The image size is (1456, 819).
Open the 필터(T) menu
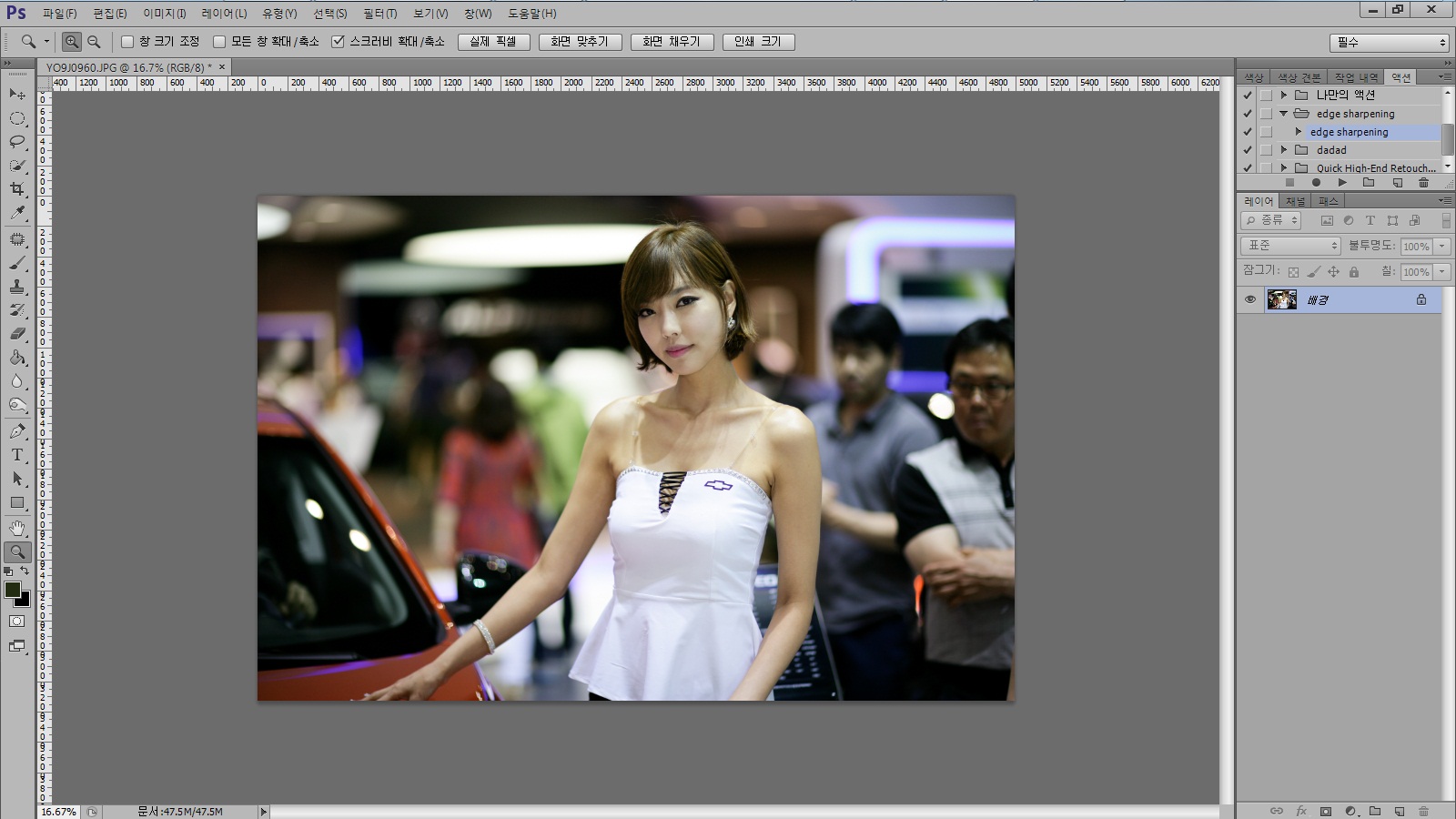379,14
